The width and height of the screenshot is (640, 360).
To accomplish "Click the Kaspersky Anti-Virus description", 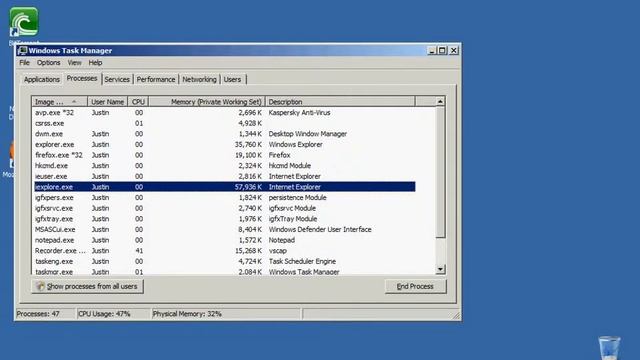I will tap(300, 113).
